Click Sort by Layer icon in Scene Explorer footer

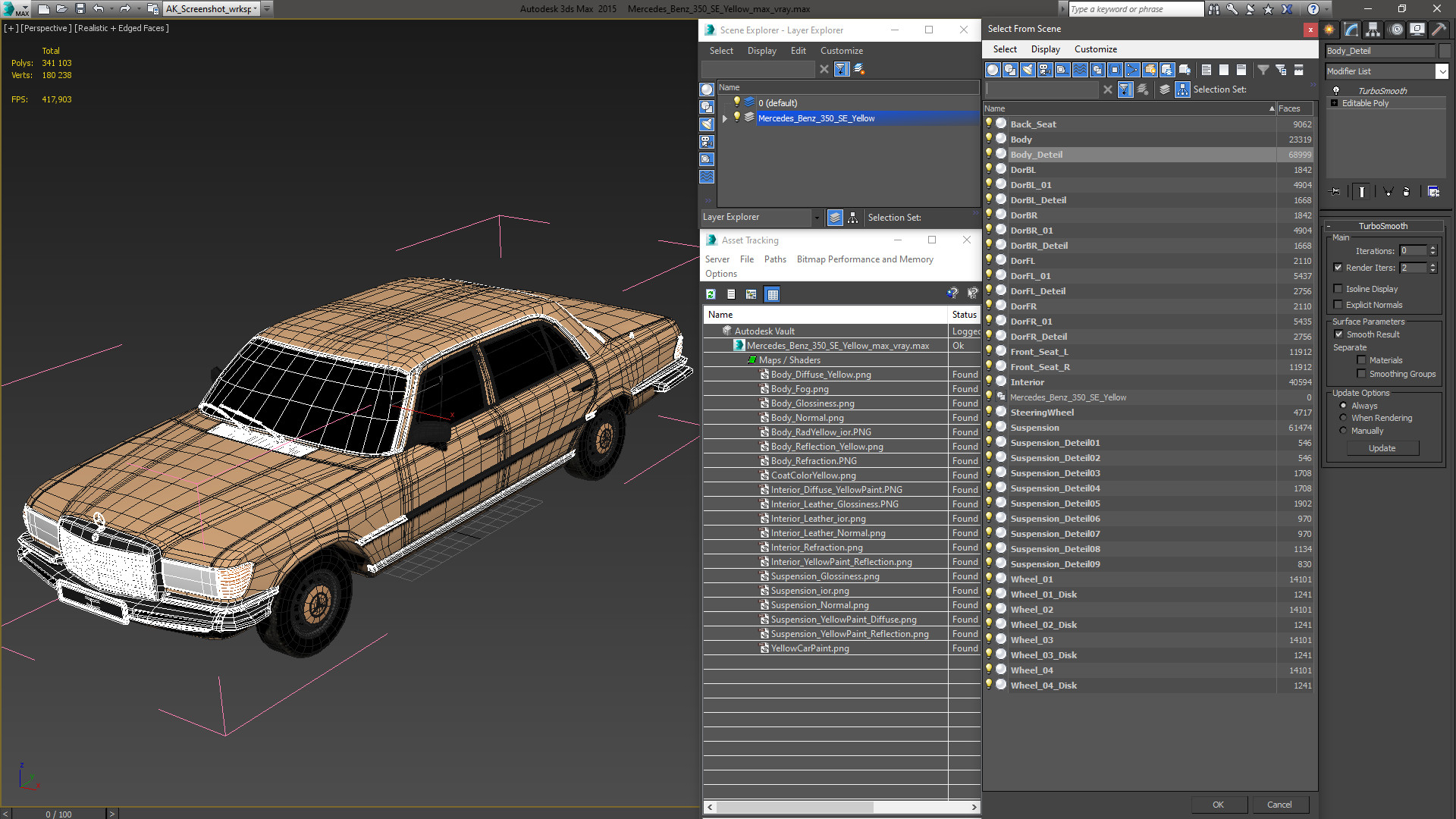(x=835, y=218)
